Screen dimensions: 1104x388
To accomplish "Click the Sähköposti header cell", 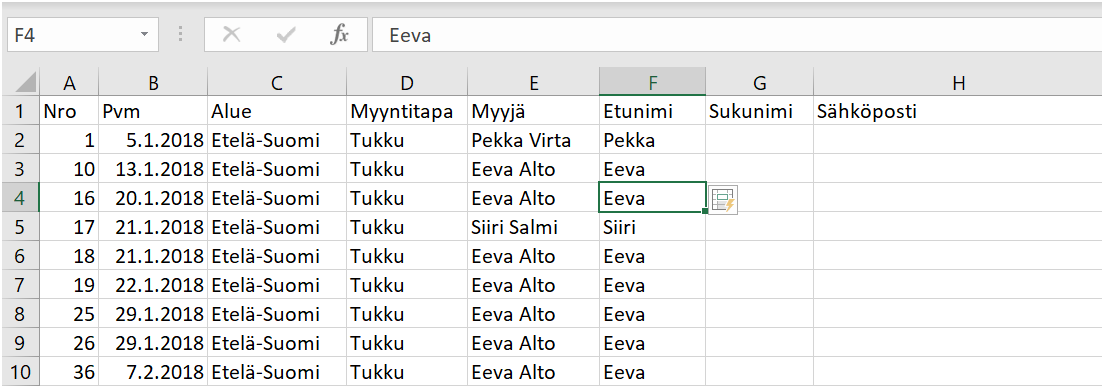I will (958, 111).
